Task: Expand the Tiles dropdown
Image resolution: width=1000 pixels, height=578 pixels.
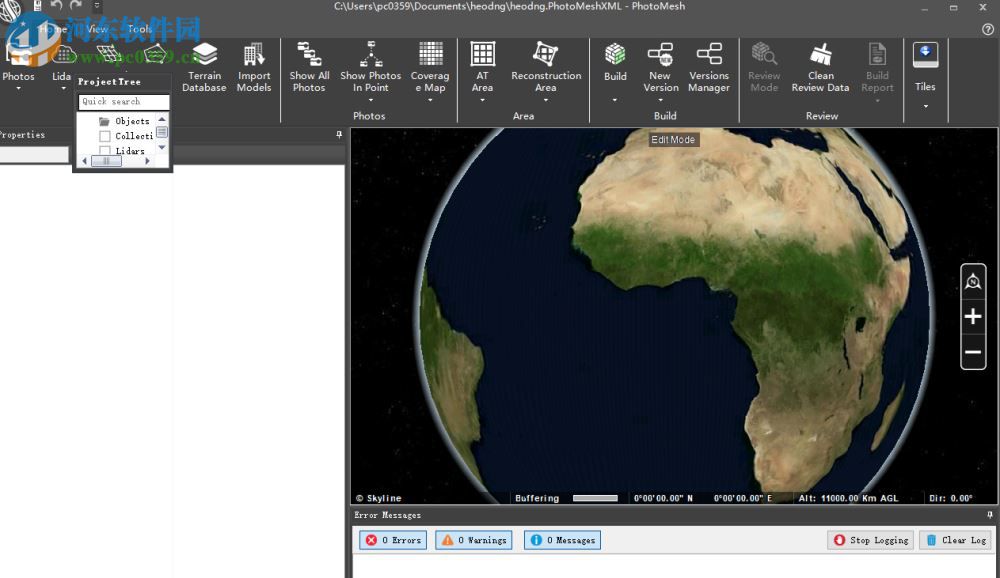Action: pos(925,105)
